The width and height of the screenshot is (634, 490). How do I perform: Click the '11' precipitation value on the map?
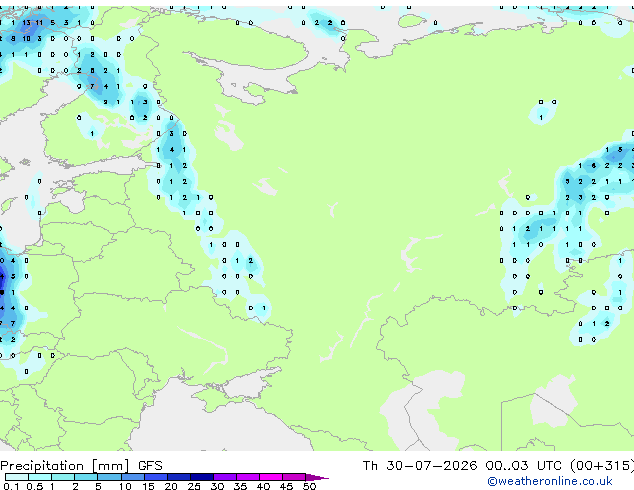(39, 23)
